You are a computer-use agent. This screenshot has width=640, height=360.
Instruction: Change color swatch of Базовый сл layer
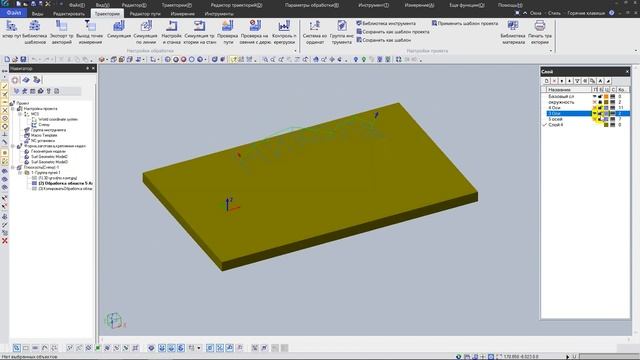(x=607, y=96)
